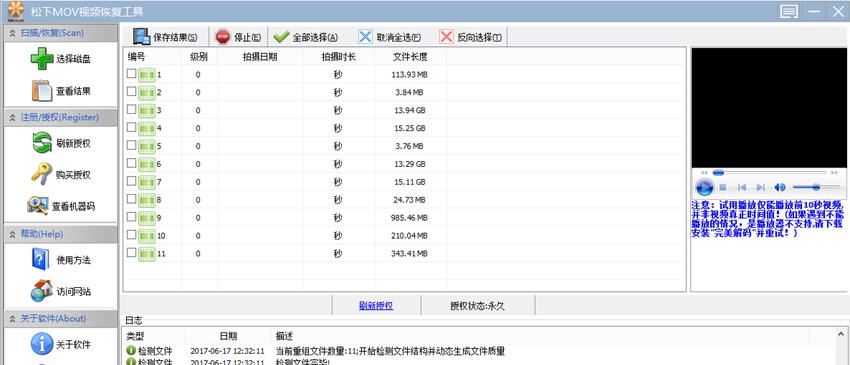Click the title bar menu icon beside minimize
The height and width of the screenshot is (365, 850).
point(789,11)
